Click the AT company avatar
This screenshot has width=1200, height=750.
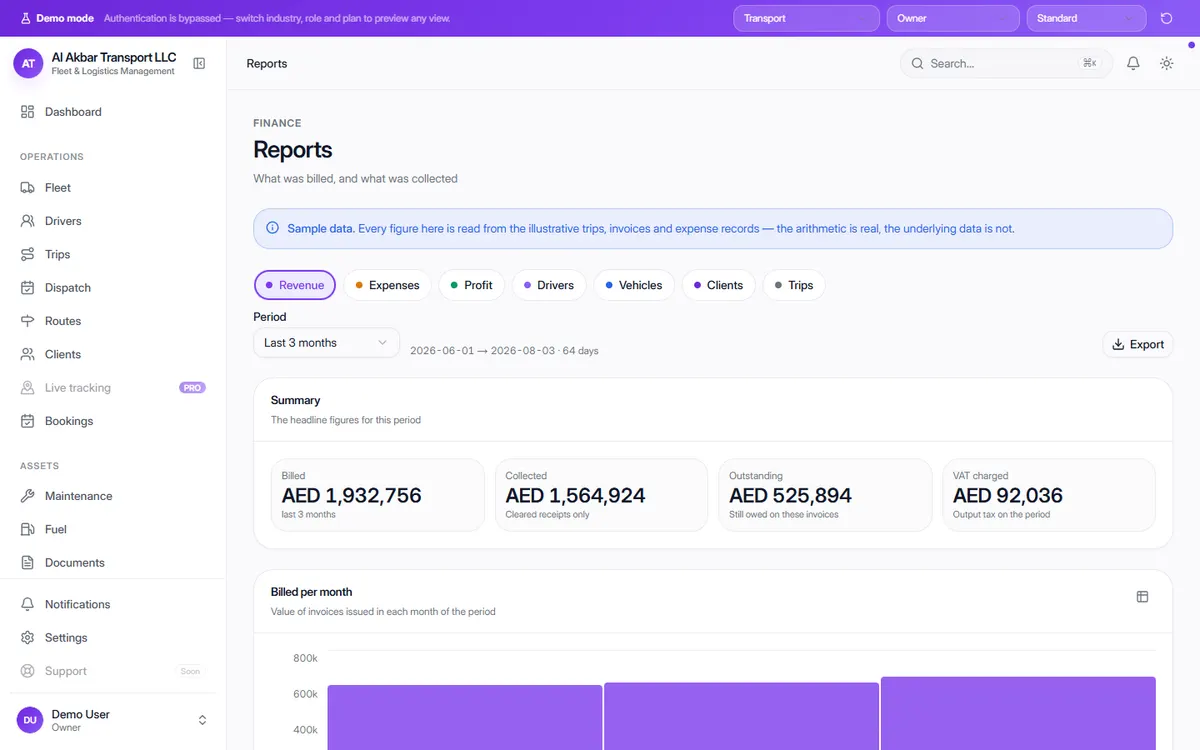[28, 64]
